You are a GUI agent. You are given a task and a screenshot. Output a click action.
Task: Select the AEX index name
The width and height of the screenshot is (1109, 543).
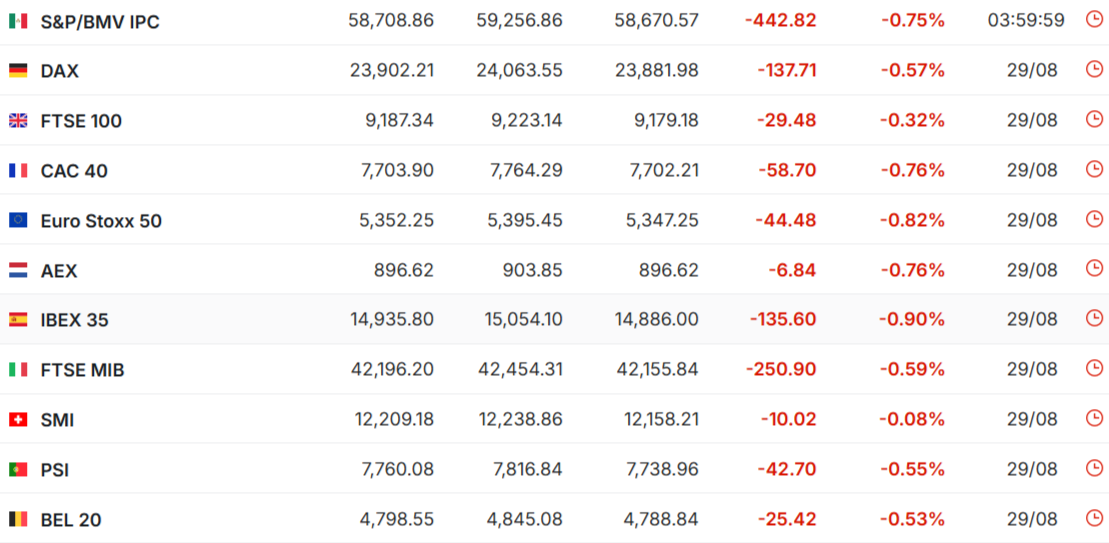(x=59, y=271)
